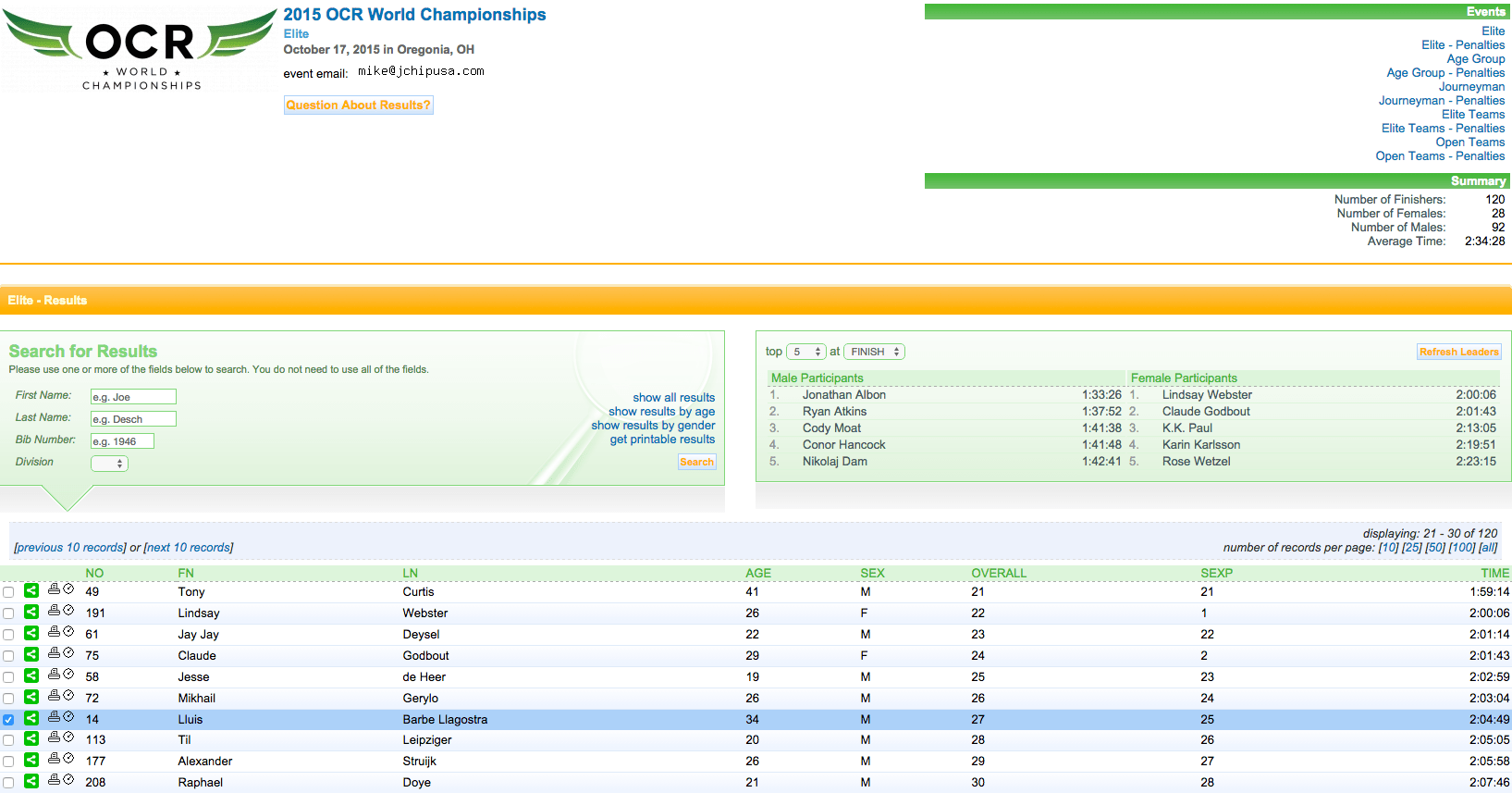This screenshot has width=1512, height=793.
Task: Click the print icon for Lindsay Webster
Action: 54,610
